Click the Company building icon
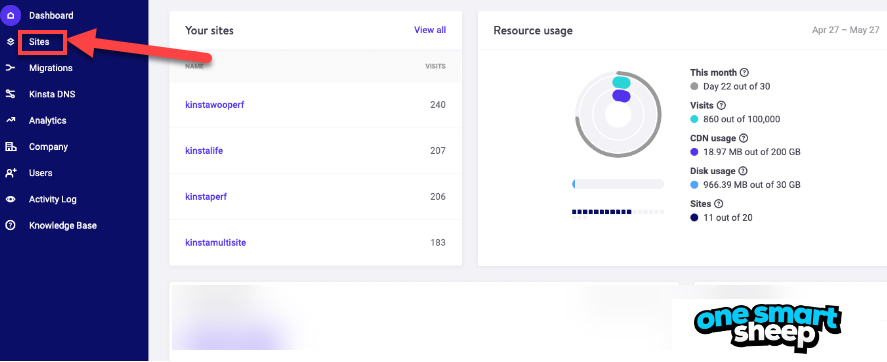887x362 pixels. 10,146
